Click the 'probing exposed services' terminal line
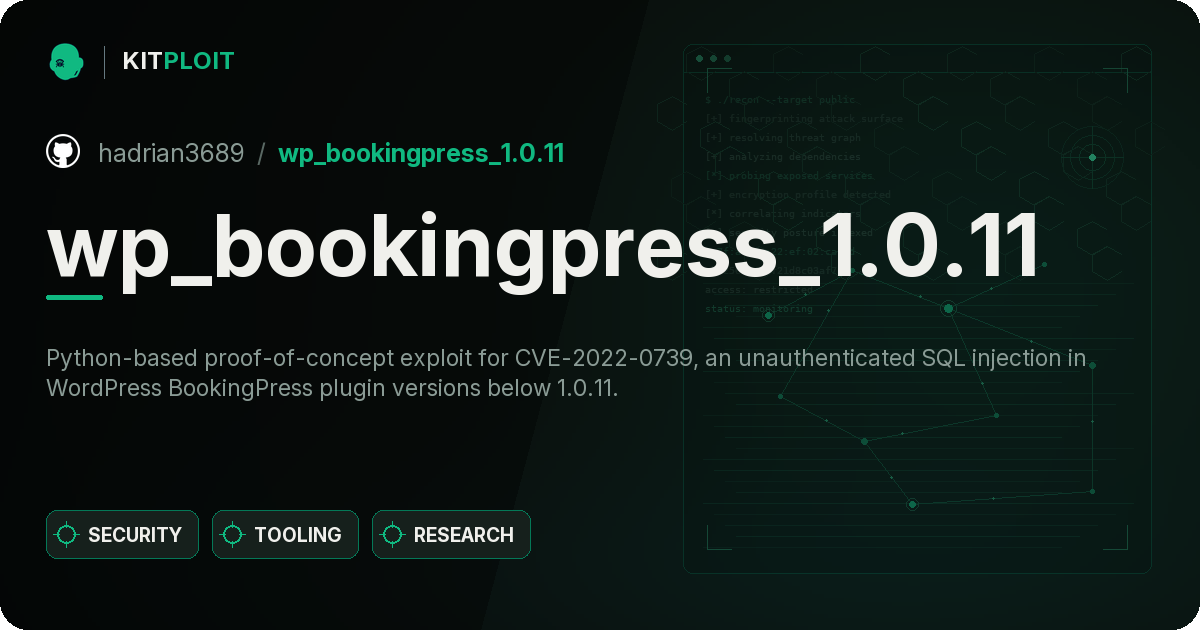The image size is (1200, 630). click(x=789, y=176)
